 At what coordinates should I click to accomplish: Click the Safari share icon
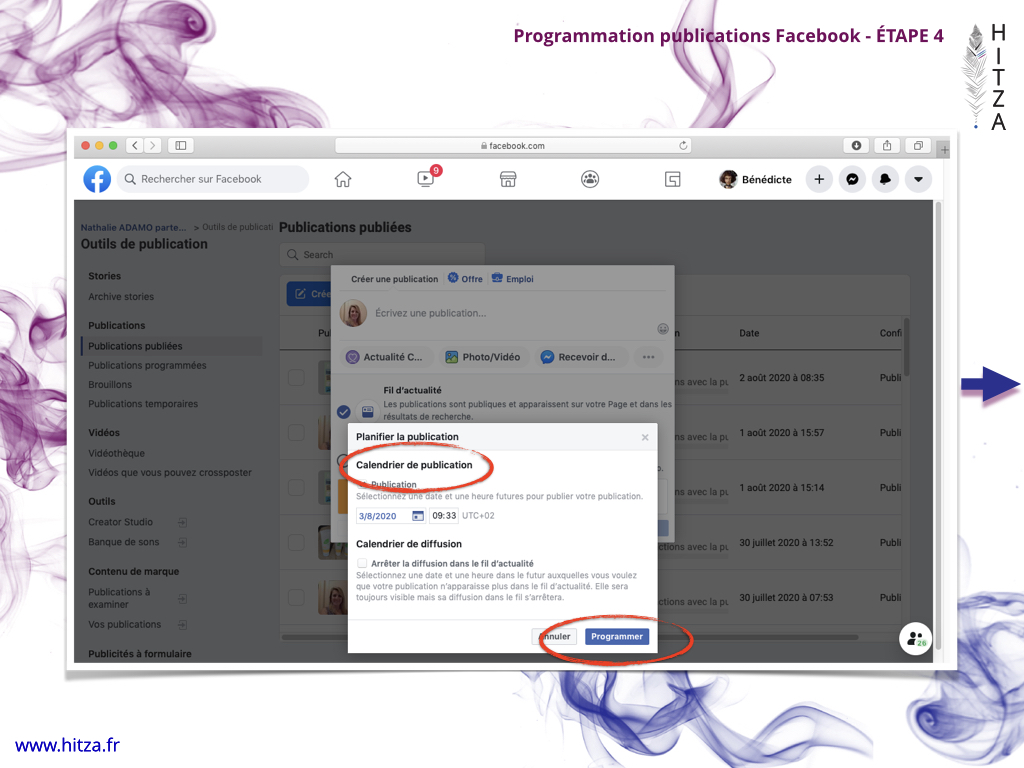pyautogui.click(x=887, y=145)
